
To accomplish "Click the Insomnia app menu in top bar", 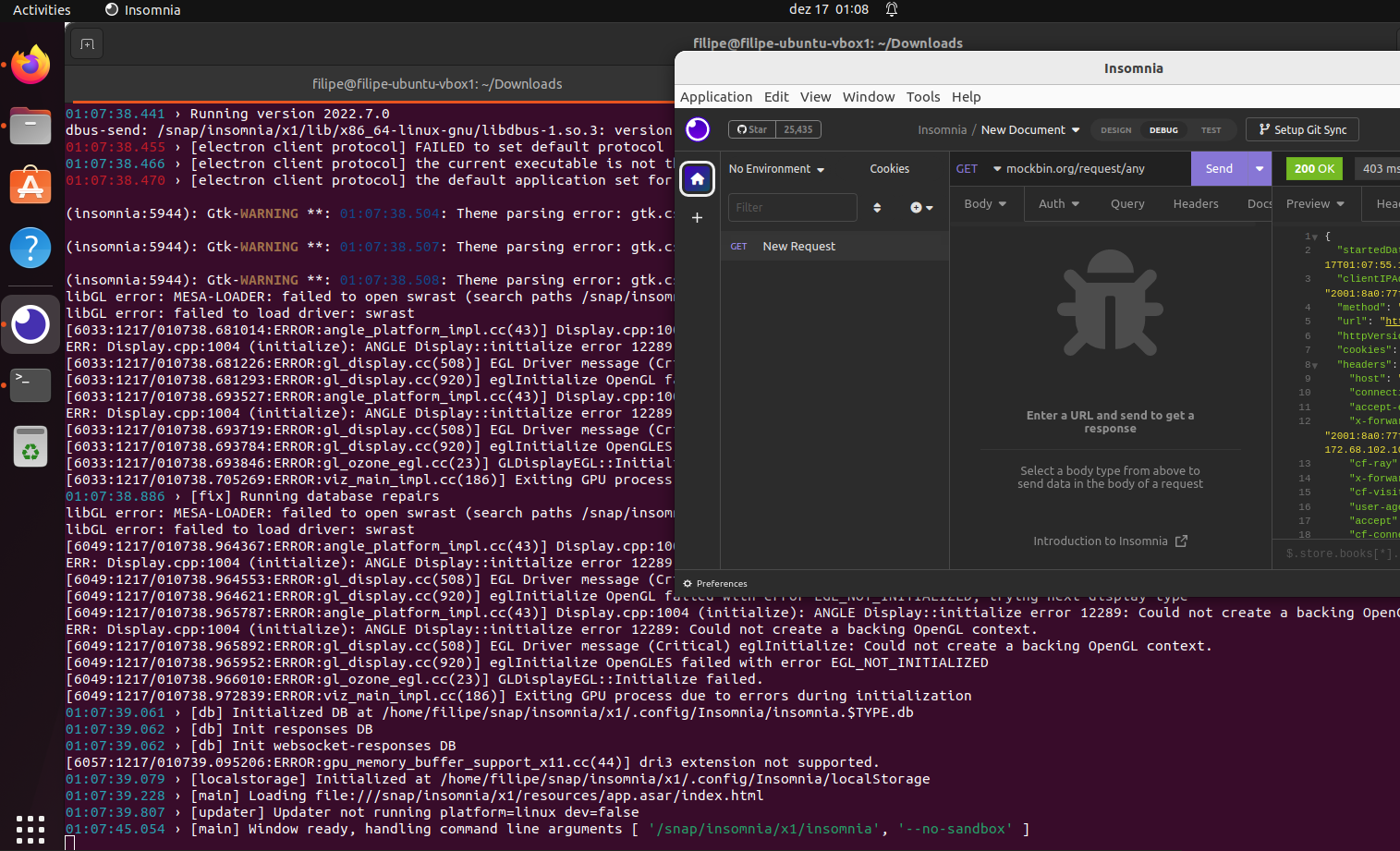I will (x=143, y=9).
